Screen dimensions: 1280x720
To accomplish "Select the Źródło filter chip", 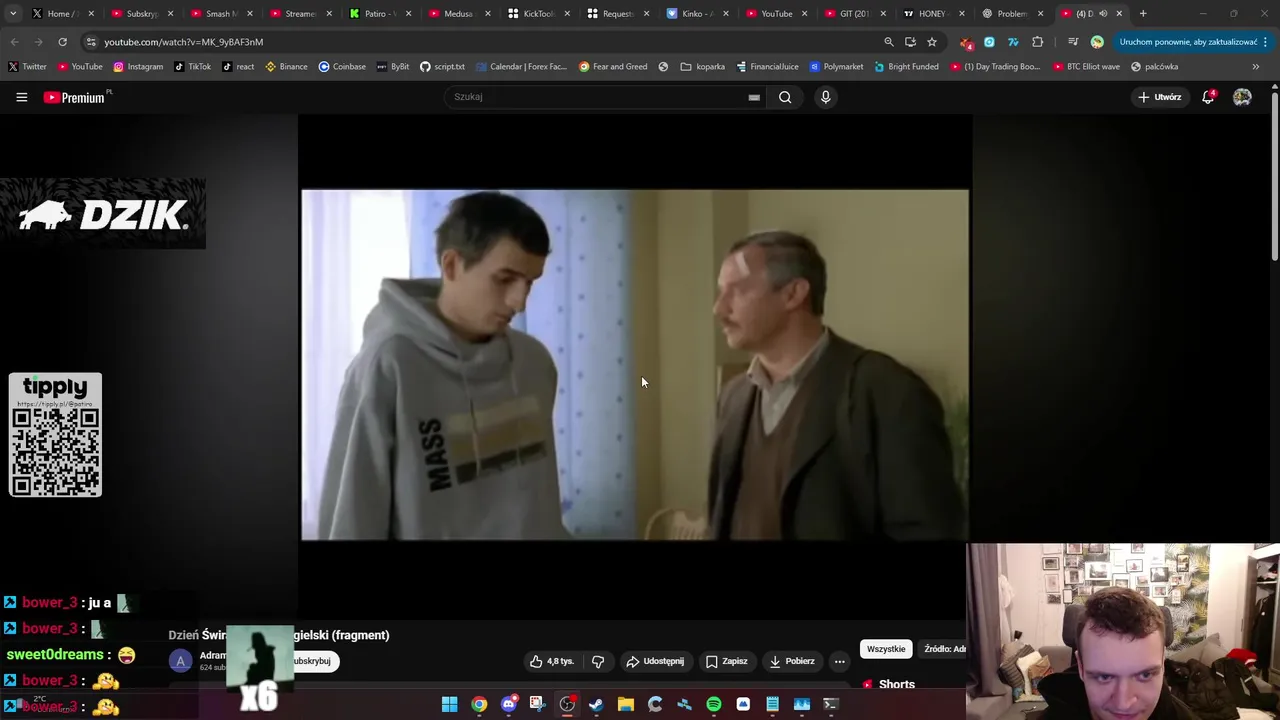I will pos(944,649).
